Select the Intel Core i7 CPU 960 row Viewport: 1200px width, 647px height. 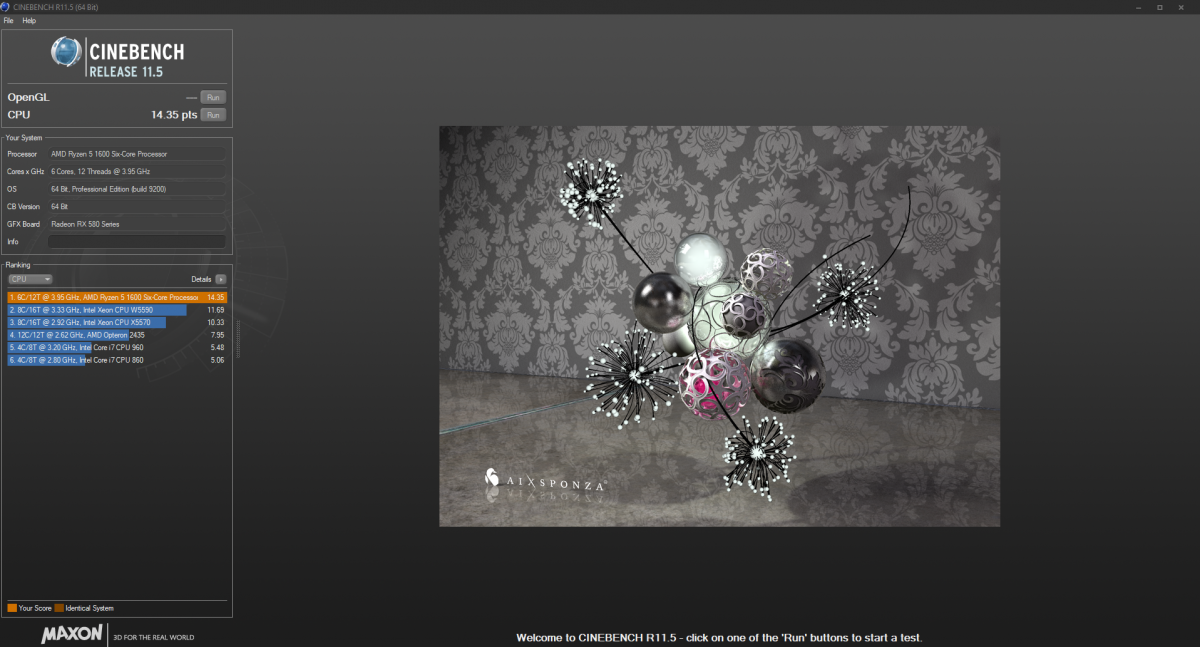point(117,347)
